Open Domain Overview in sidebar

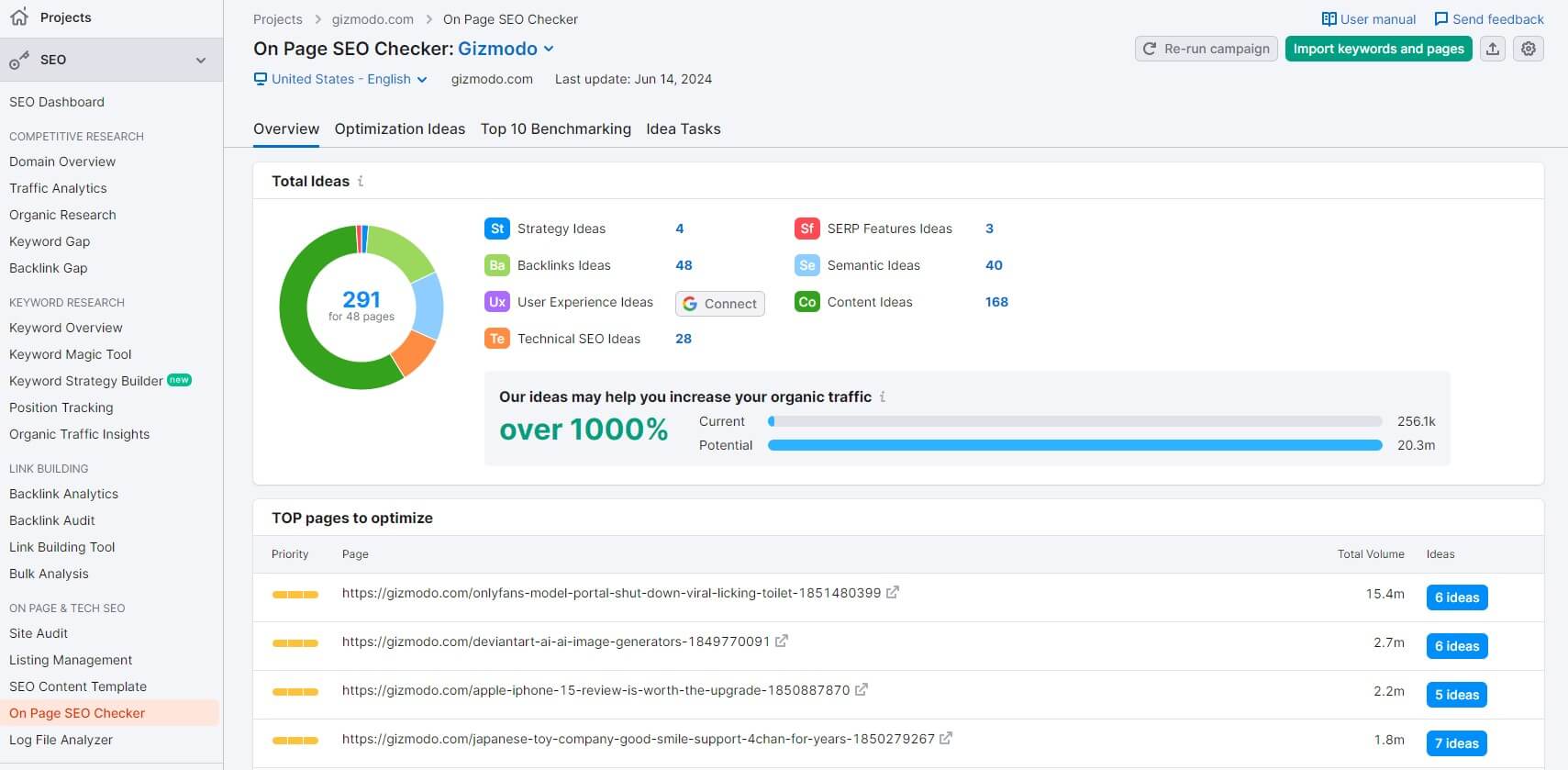[62, 162]
